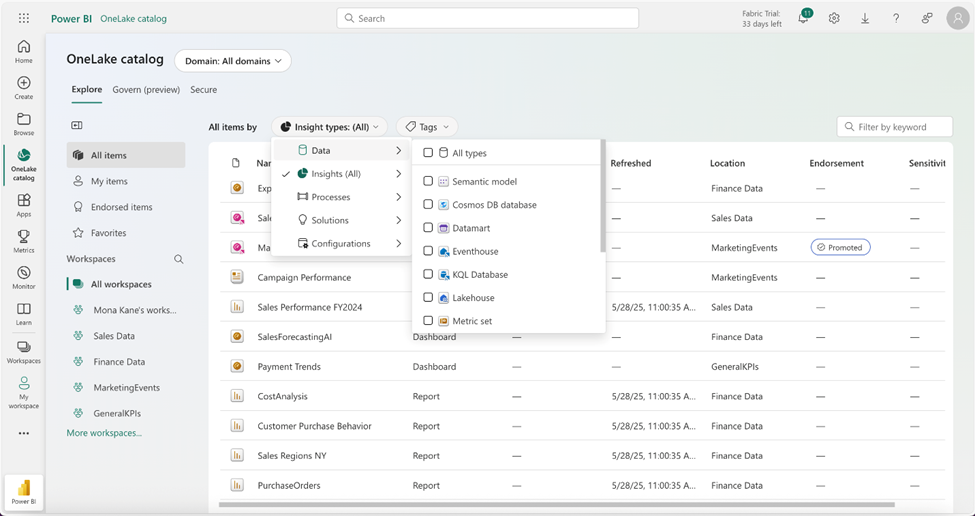Click the Create icon in sidebar
Viewport: 975px width, 516px height.
(24, 88)
